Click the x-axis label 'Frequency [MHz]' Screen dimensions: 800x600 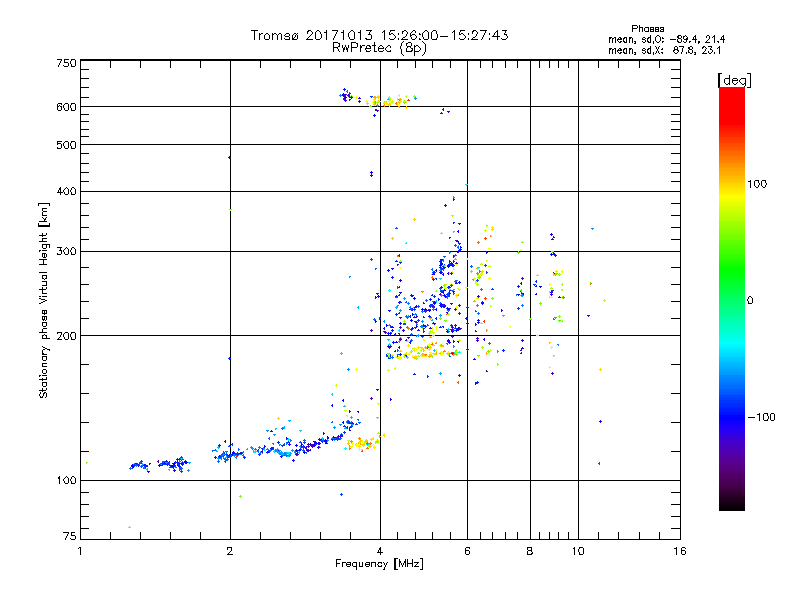tap(379, 564)
